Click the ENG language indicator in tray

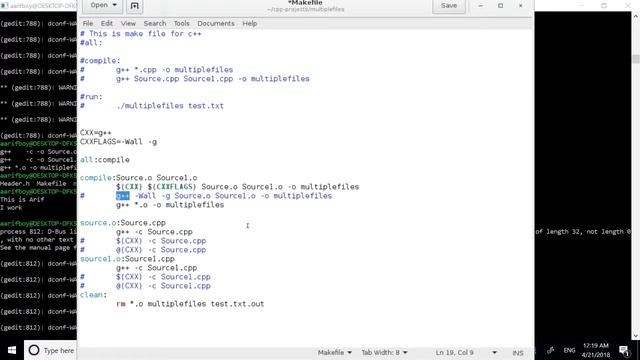[569, 350]
